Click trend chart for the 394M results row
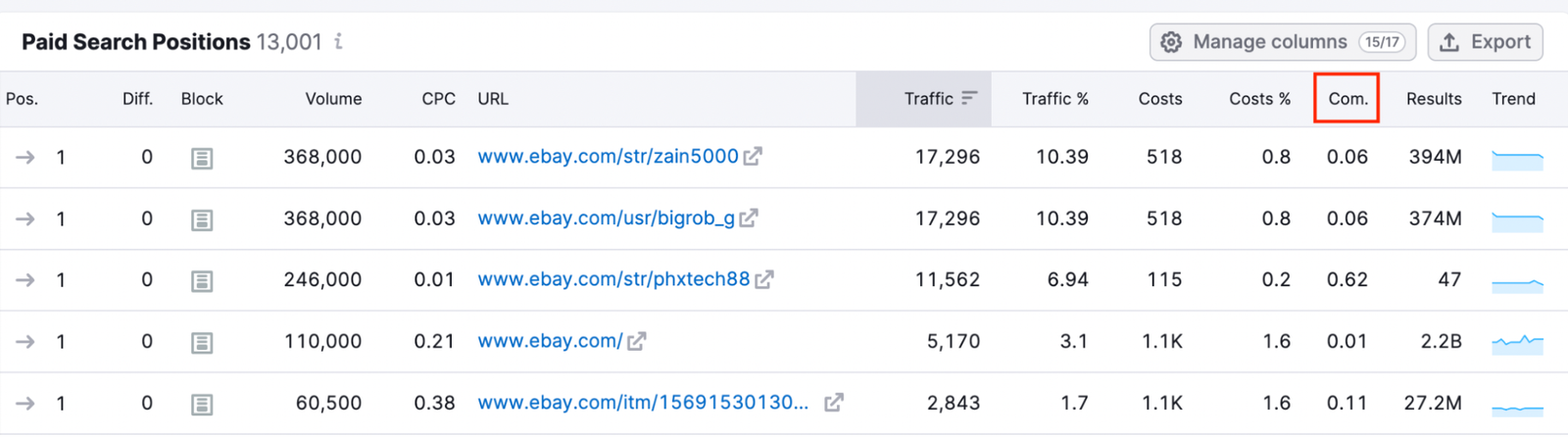The height and width of the screenshot is (437, 1568). [1517, 158]
